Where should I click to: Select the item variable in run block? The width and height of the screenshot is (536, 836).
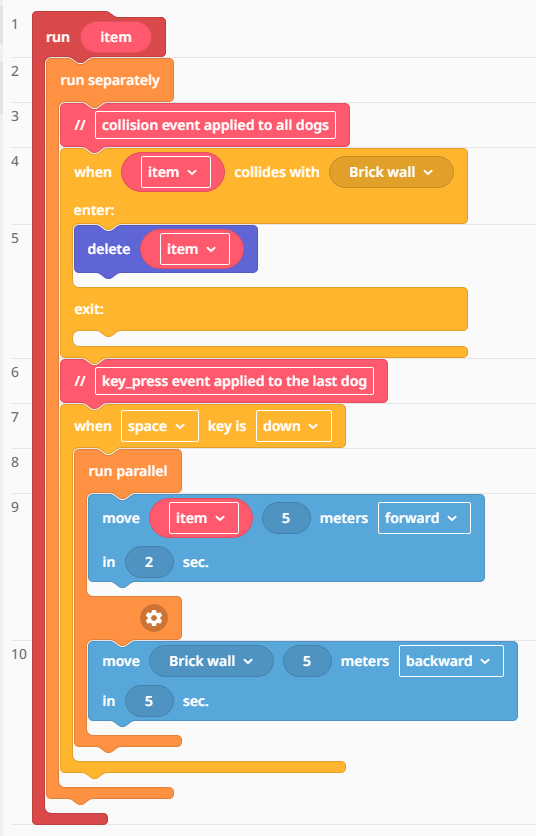tap(116, 37)
